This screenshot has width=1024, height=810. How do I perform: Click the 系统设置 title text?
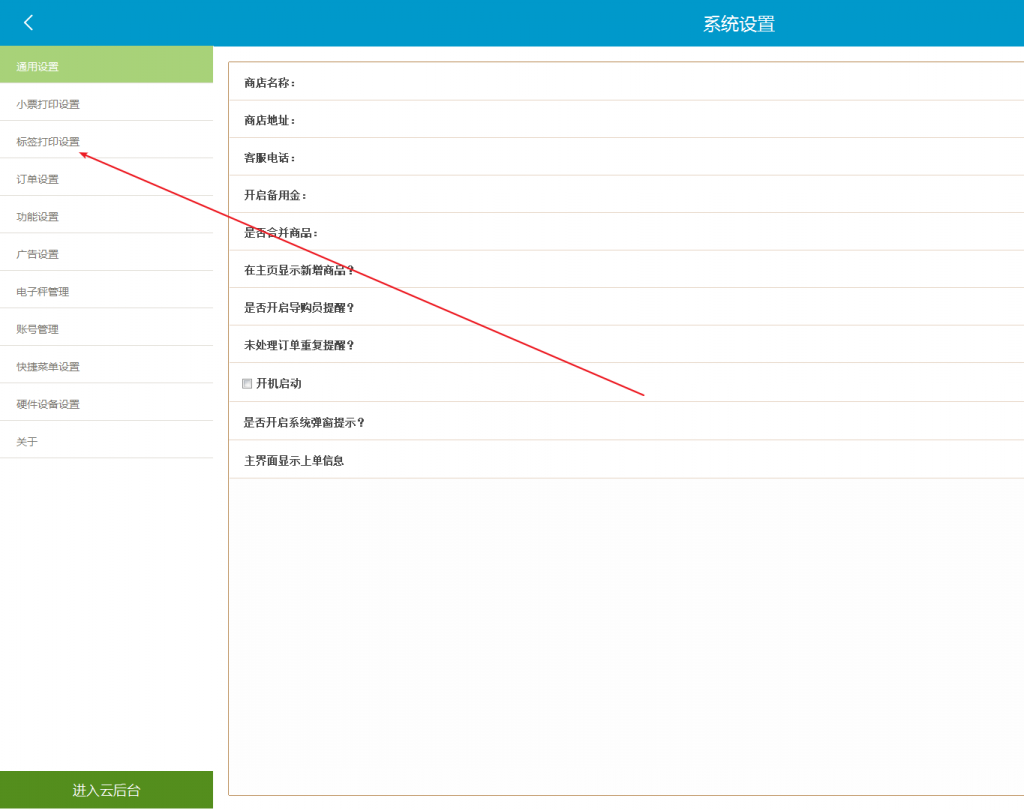pyautogui.click(x=739, y=24)
